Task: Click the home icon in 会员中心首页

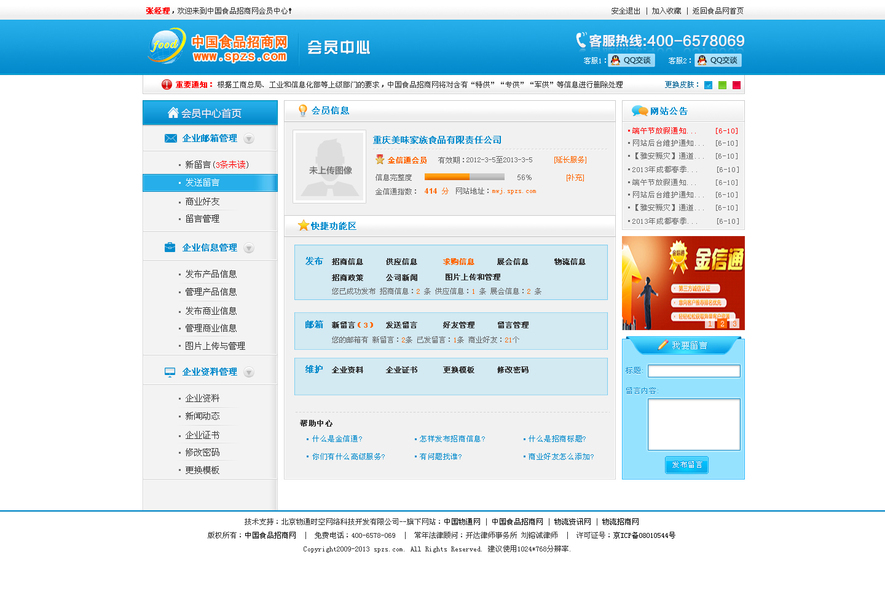Action: 173,113
